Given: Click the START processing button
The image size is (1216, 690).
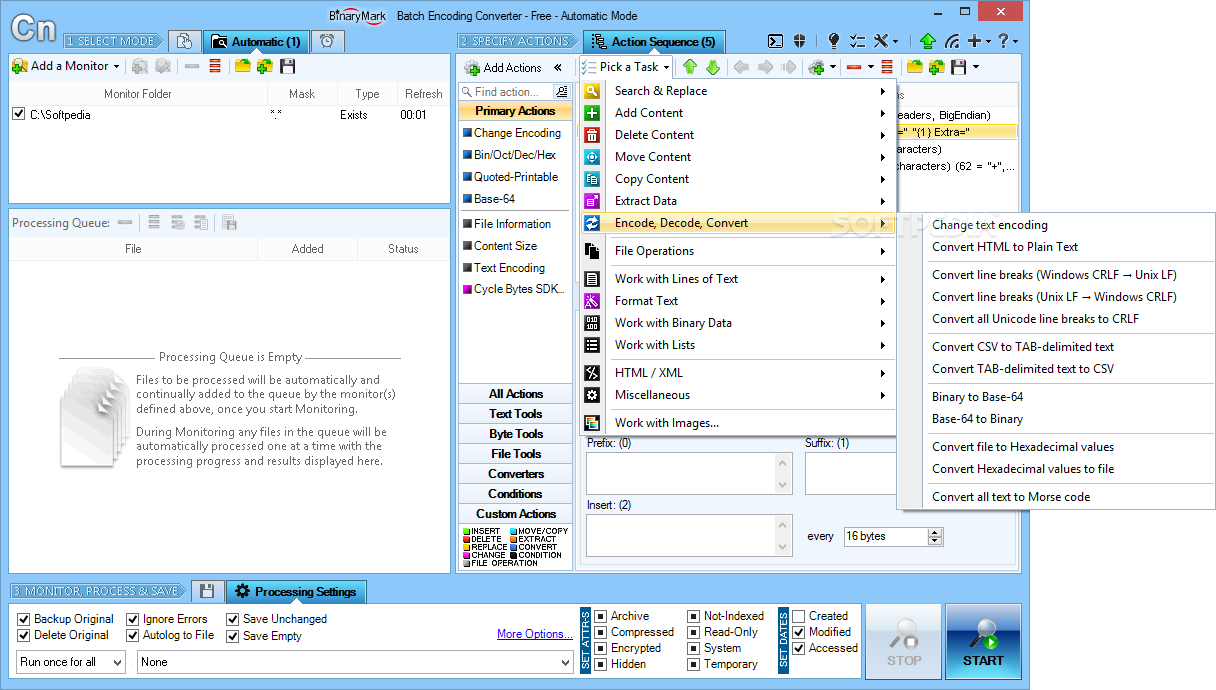Looking at the screenshot, I should (983, 641).
